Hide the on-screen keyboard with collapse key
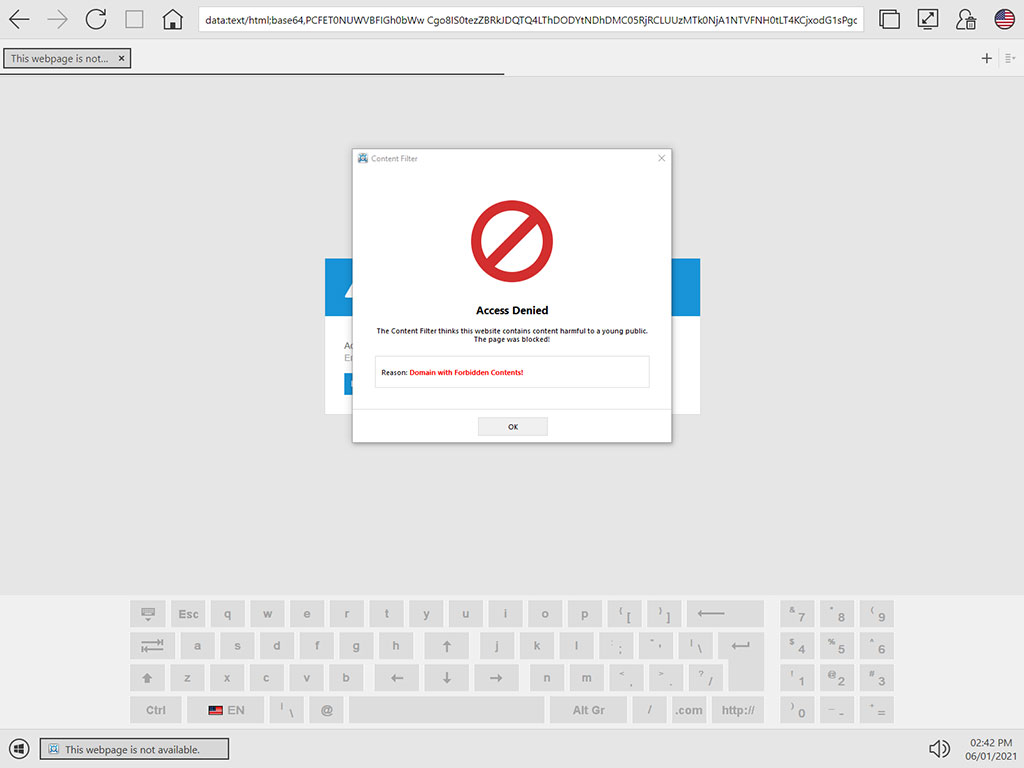This screenshot has width=1024, height=768. point(147,614)
